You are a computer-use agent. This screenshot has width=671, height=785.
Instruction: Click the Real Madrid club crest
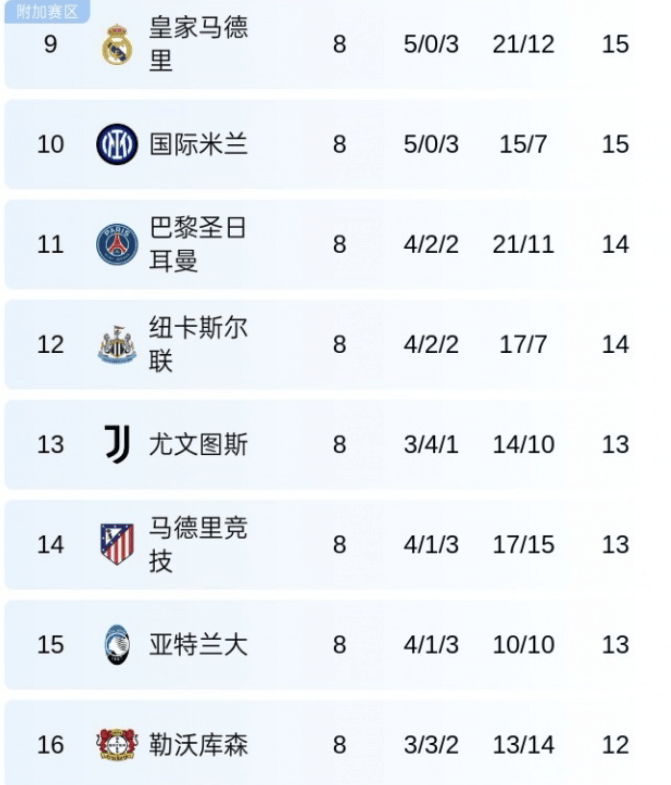click(117, 45)
